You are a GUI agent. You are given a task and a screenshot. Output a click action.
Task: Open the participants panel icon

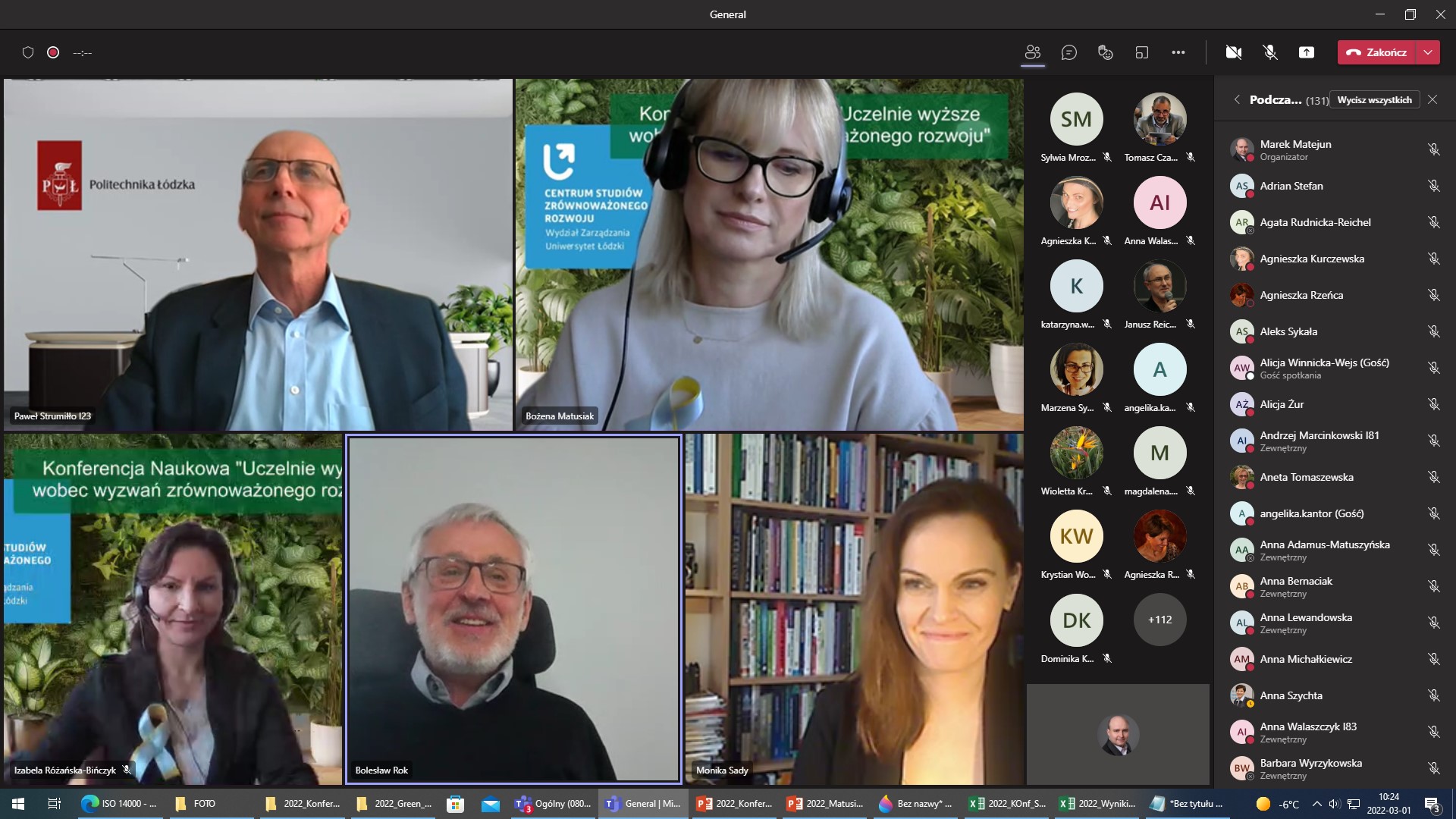pyautogui.click(x=1032, y=52)
